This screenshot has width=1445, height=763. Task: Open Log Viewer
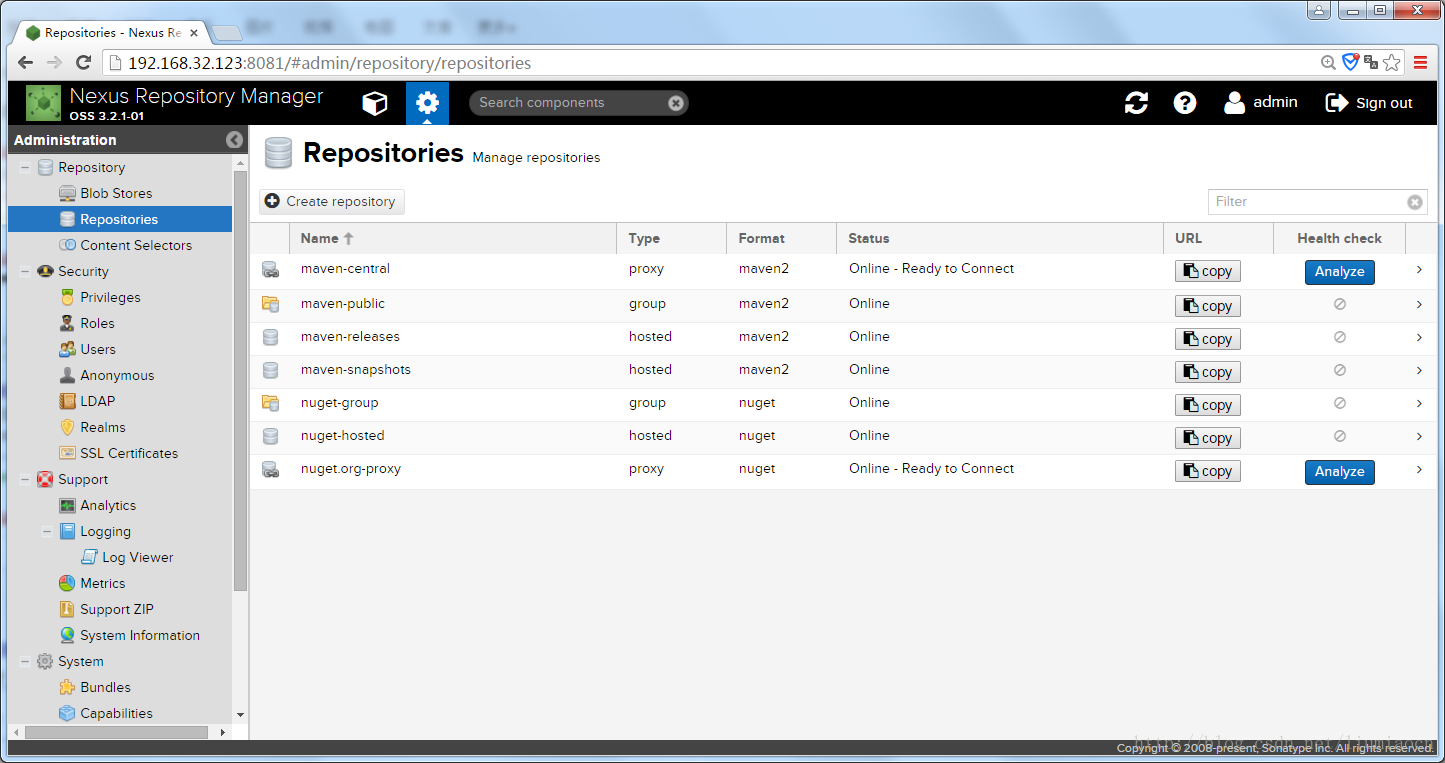pyautogui.click(x=138, y=557)
